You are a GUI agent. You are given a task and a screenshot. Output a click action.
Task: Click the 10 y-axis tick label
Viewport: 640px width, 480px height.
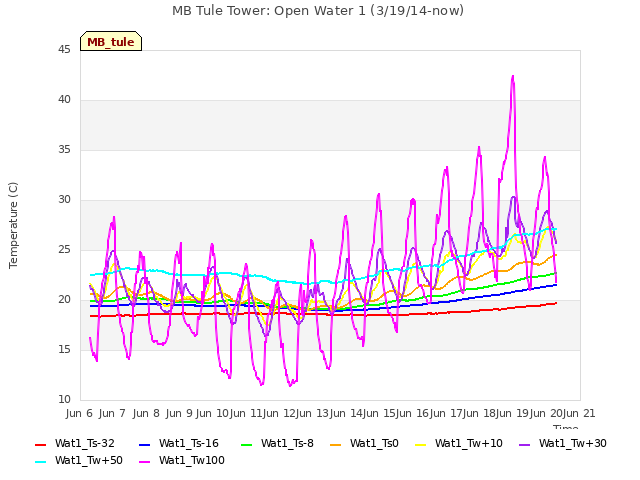click(x=64, y=400)
